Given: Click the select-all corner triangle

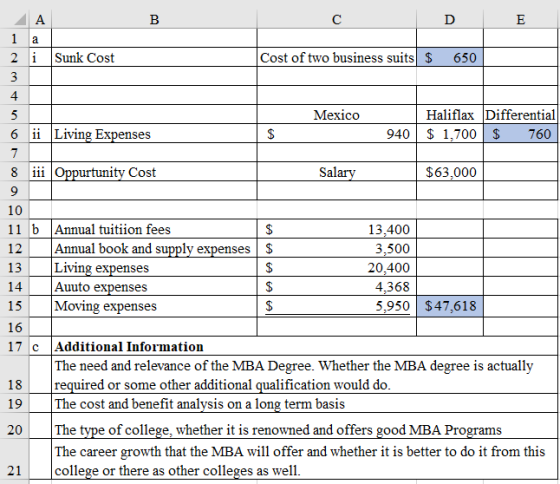Looking at the screenshot, I should click(x=20, y=20).
